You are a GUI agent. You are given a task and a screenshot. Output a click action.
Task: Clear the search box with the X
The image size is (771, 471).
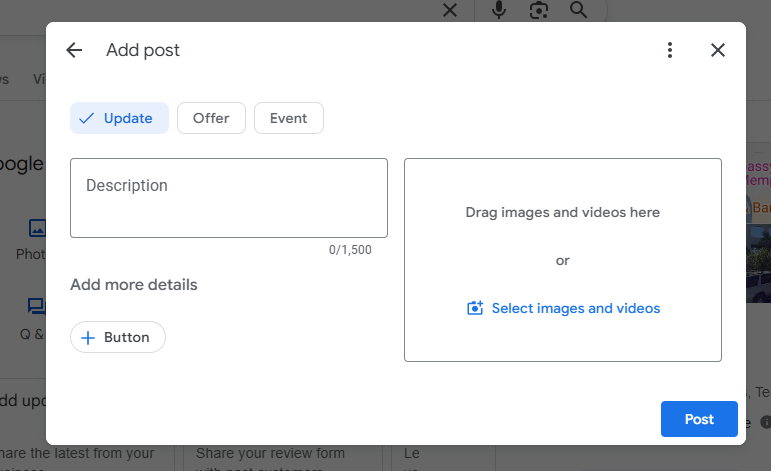tap(450, 10)
